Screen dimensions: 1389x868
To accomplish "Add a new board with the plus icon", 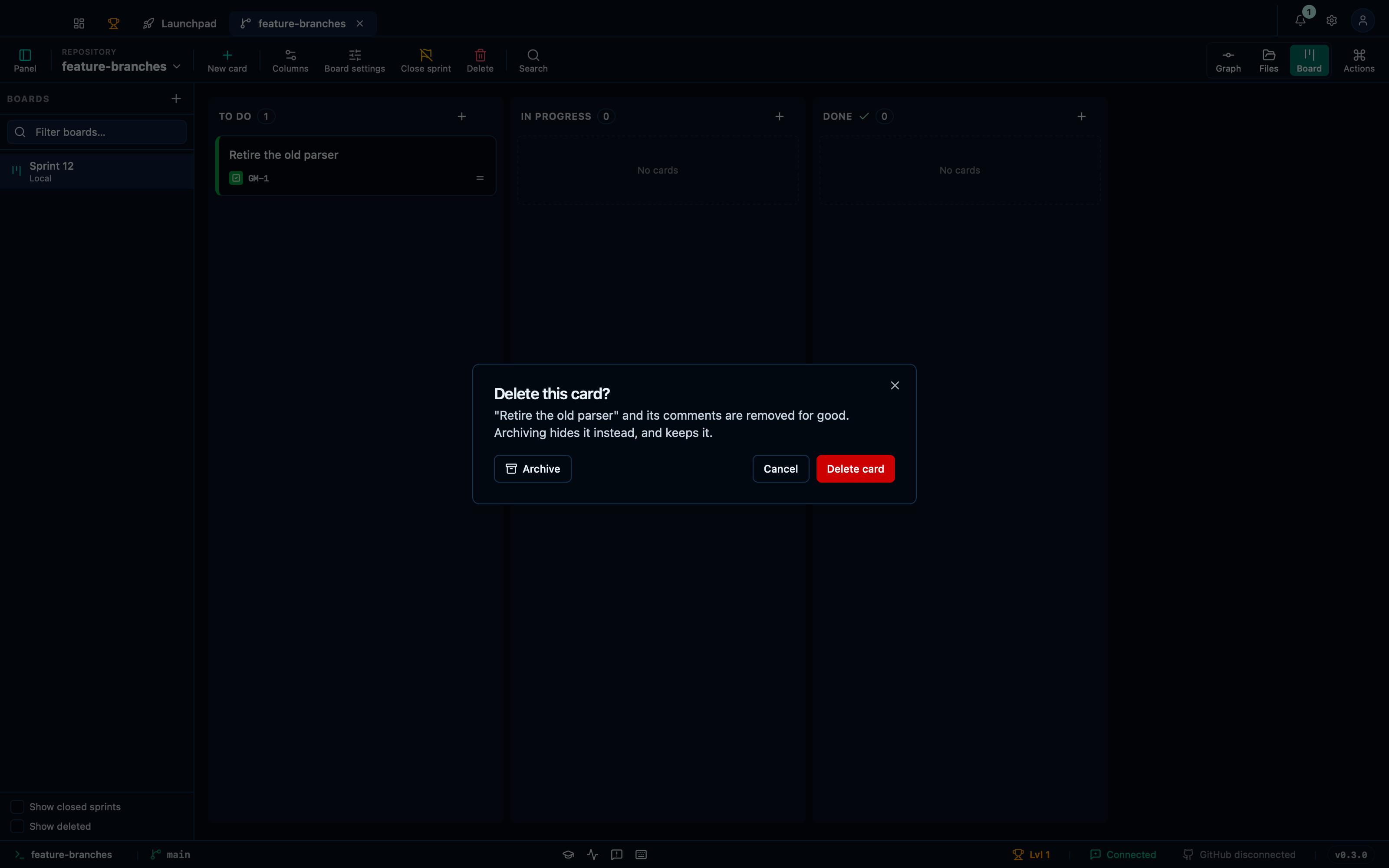I will point(176,99).
